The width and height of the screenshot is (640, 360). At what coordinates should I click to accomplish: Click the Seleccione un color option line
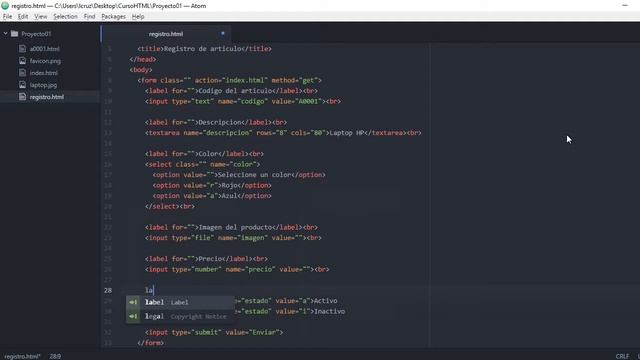tap(239, 175)
